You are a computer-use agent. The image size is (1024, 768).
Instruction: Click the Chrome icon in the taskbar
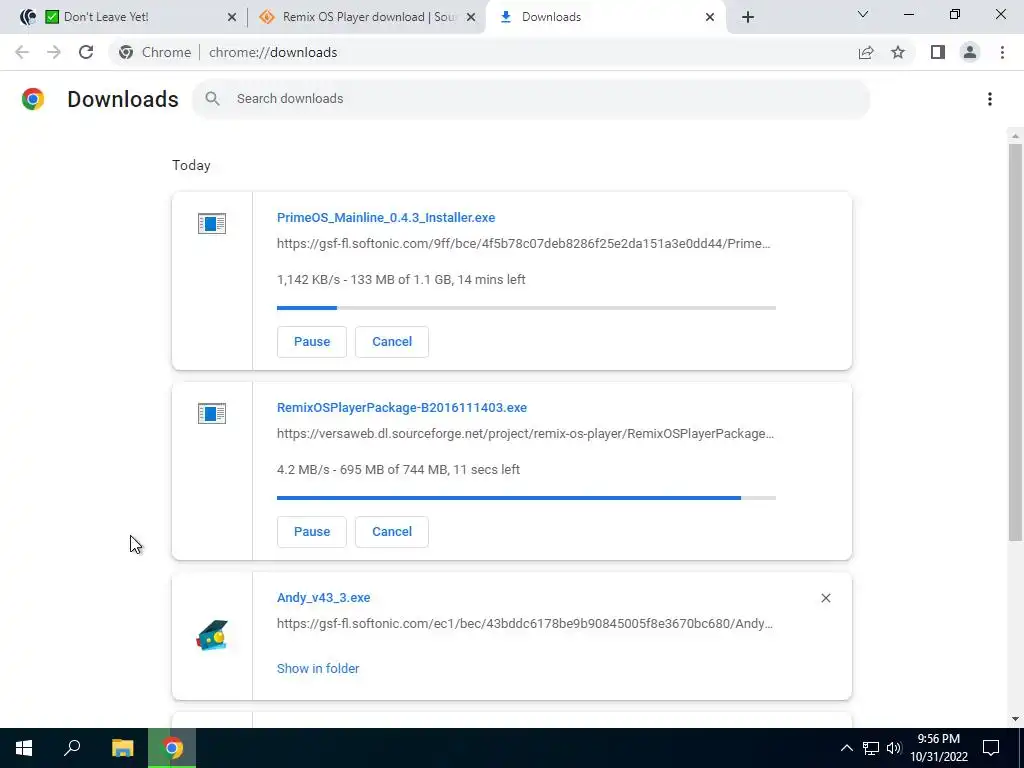[x=172, y=748]
